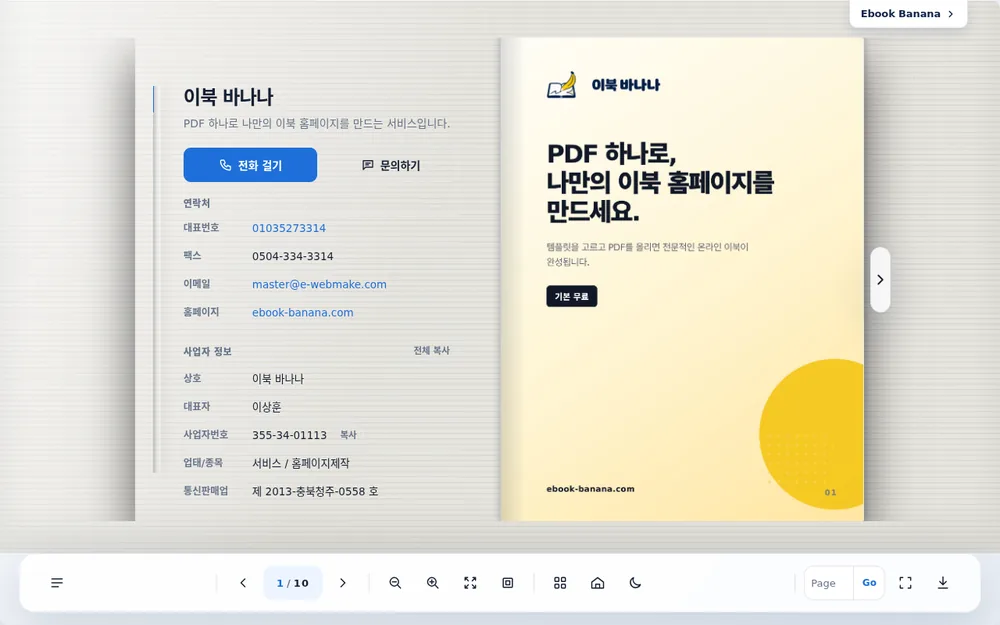The image size is (1000, 625).
Task: Enter fullscreen with the corner-brackets icon
Action: pos(906,583)
